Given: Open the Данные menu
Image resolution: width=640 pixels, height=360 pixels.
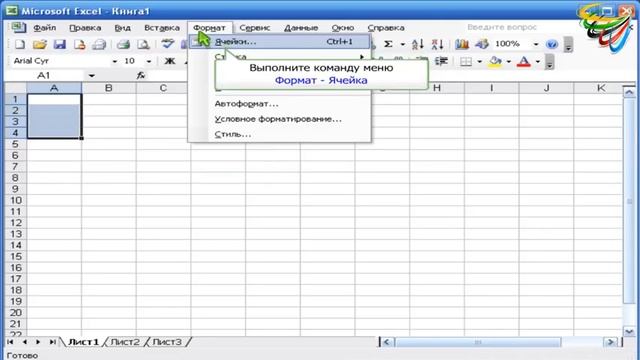Looking at the screenshot, I should [x=301, y=28].
